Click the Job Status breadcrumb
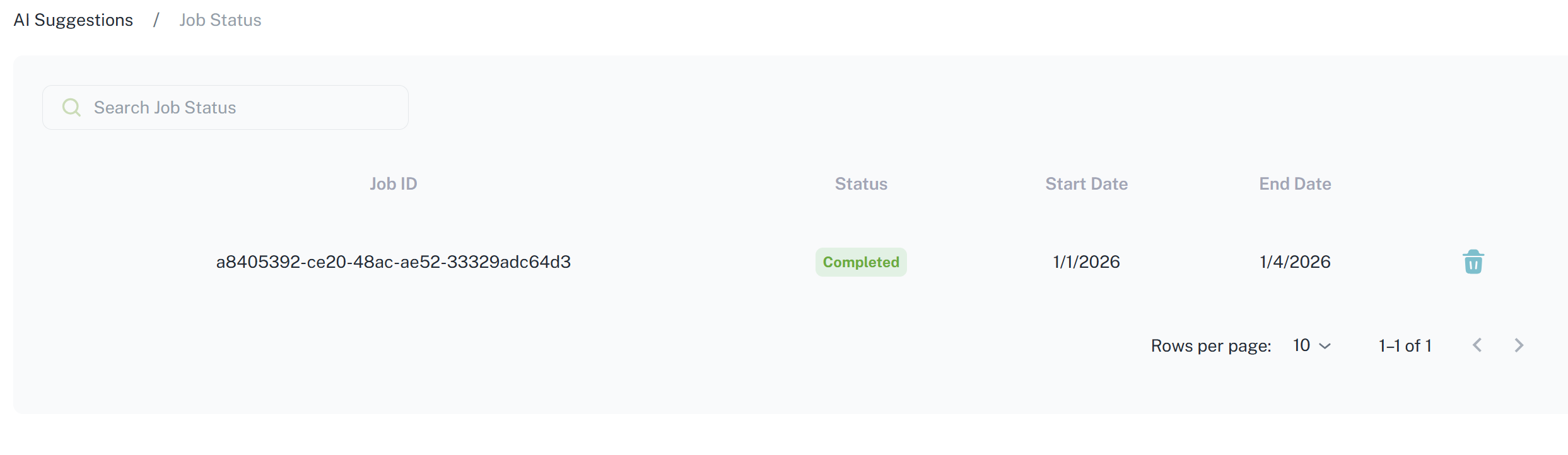 [220, 20]
